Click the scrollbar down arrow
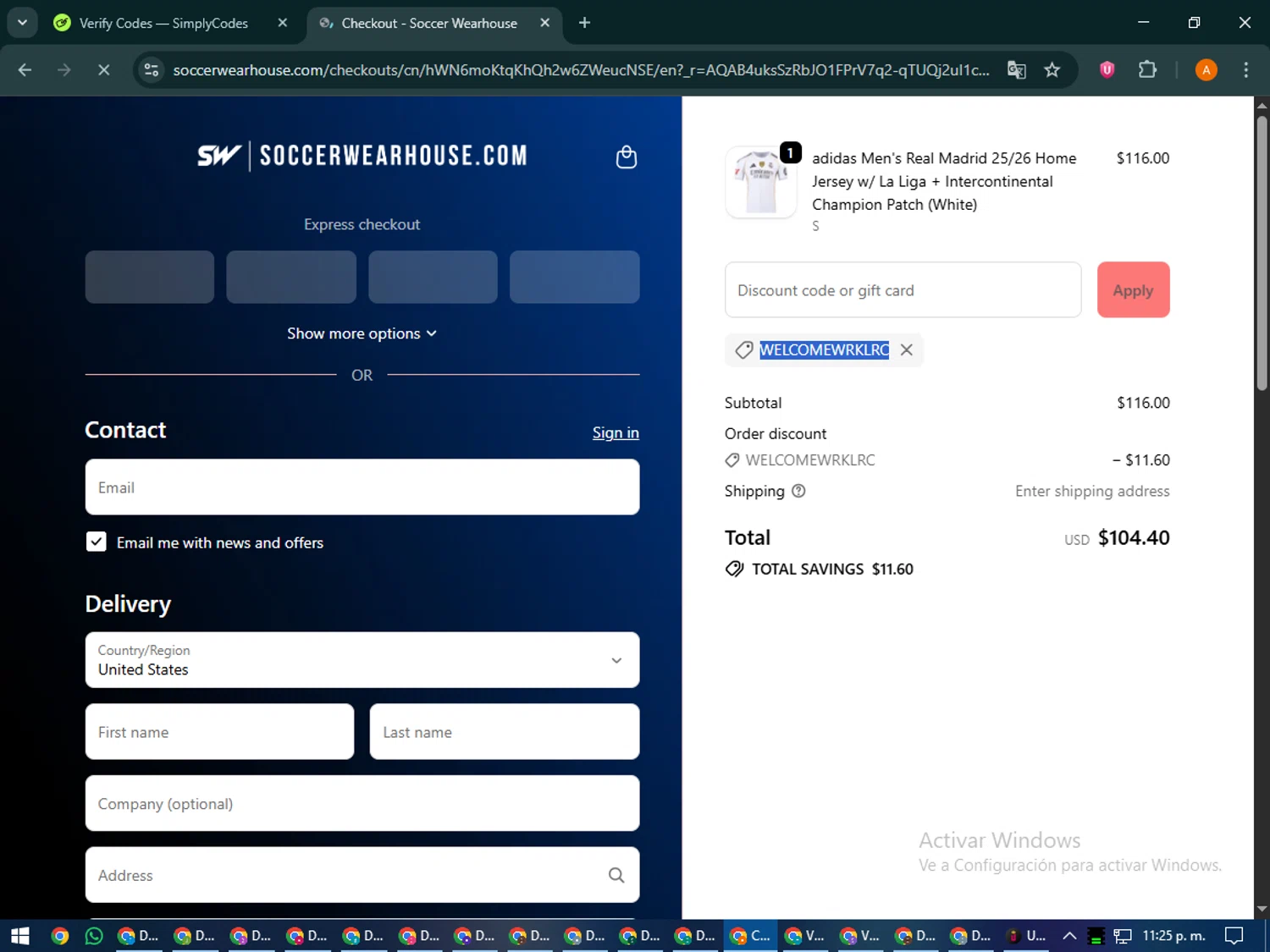 [x=1262, y=910]
